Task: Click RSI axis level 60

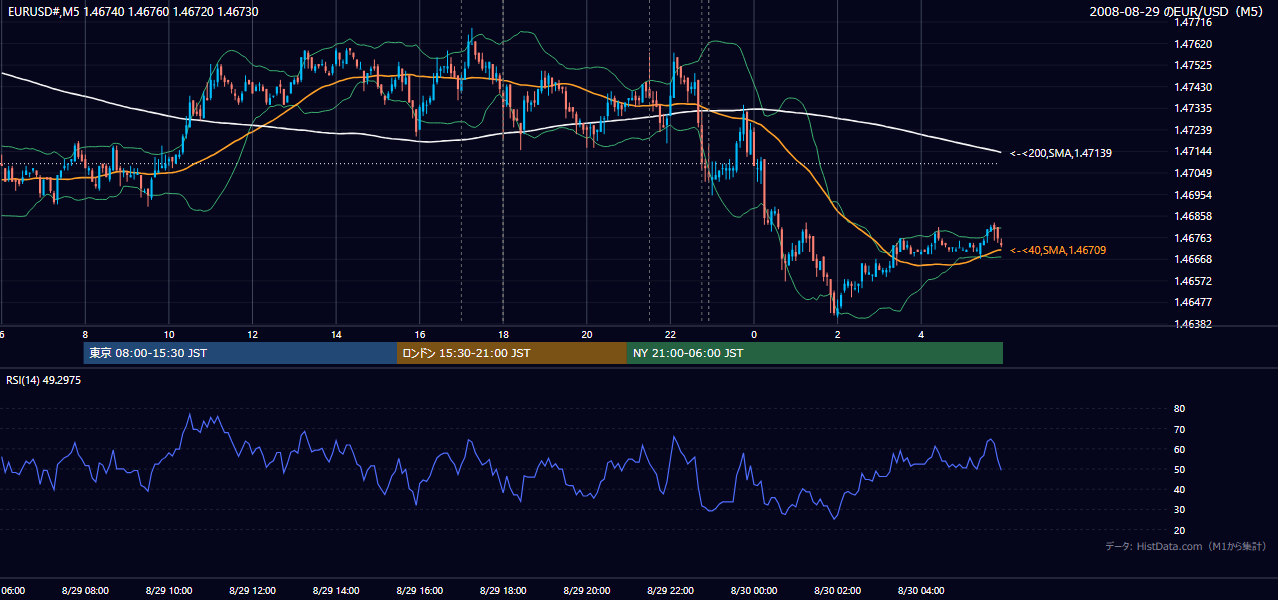Action: (1179, 449)
